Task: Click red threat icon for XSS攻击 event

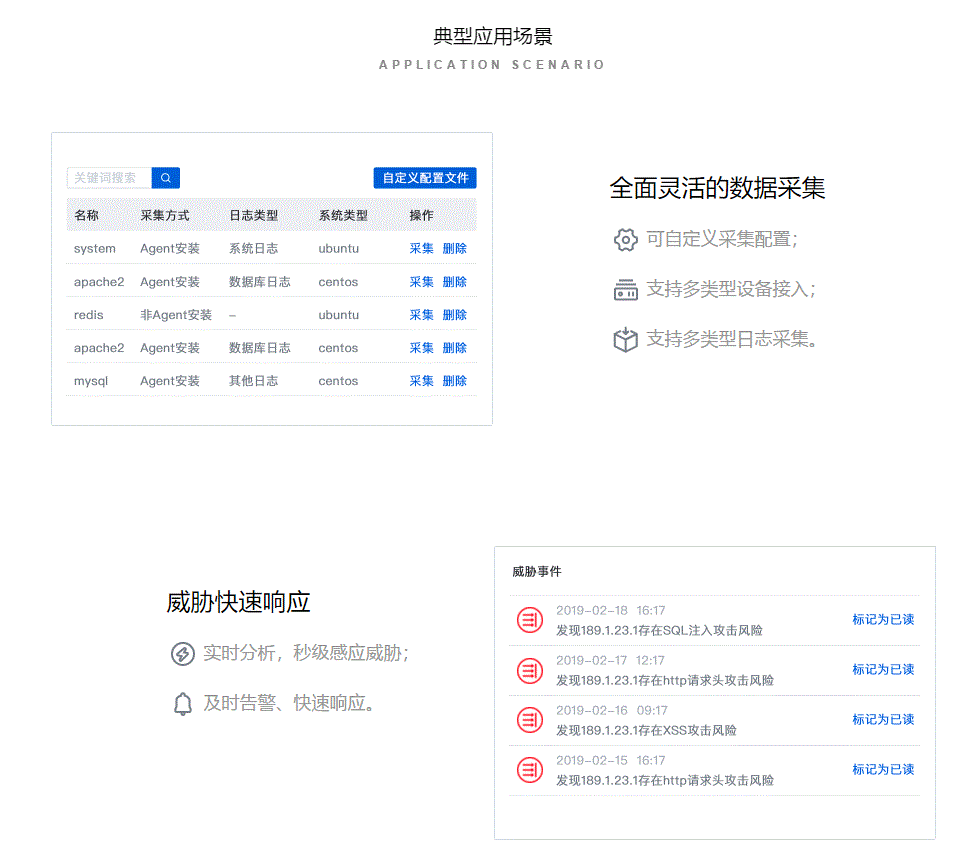Action: click(530, 720)
